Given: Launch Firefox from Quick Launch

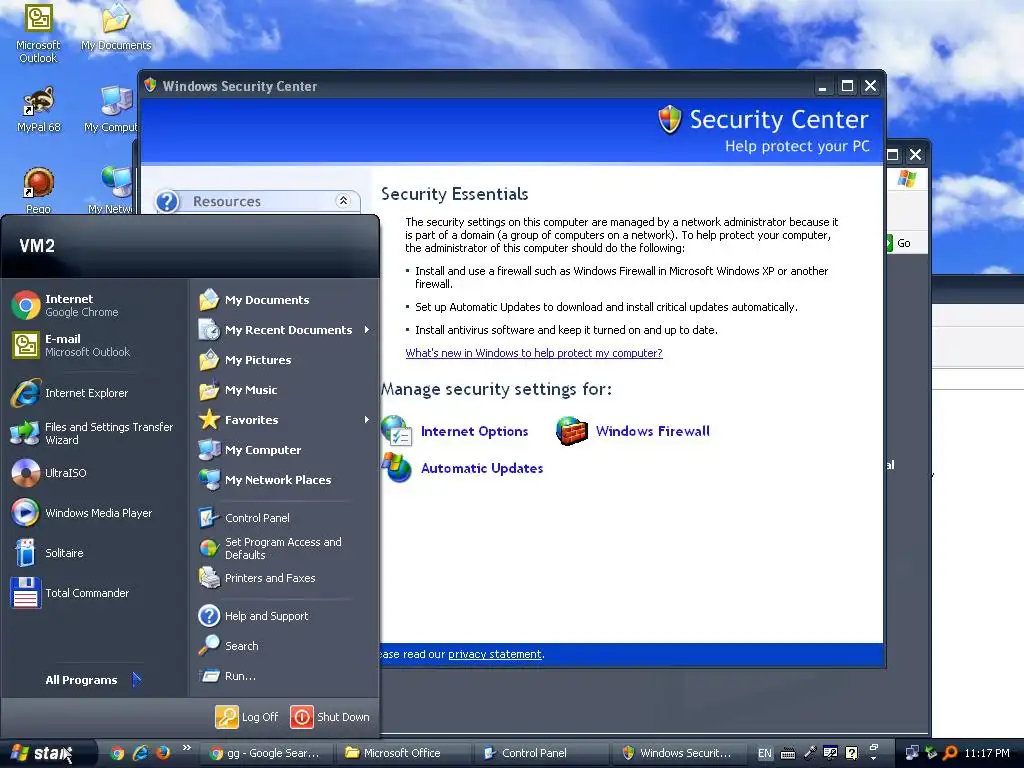Looking at the screenshot, I should point(163,753).
